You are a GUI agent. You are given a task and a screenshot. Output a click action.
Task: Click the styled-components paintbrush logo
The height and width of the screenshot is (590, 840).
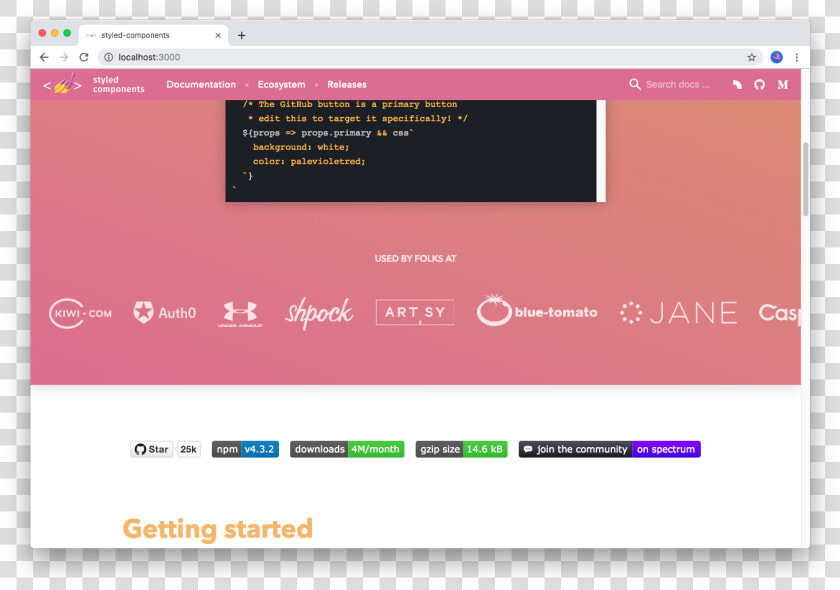(62, 85)
